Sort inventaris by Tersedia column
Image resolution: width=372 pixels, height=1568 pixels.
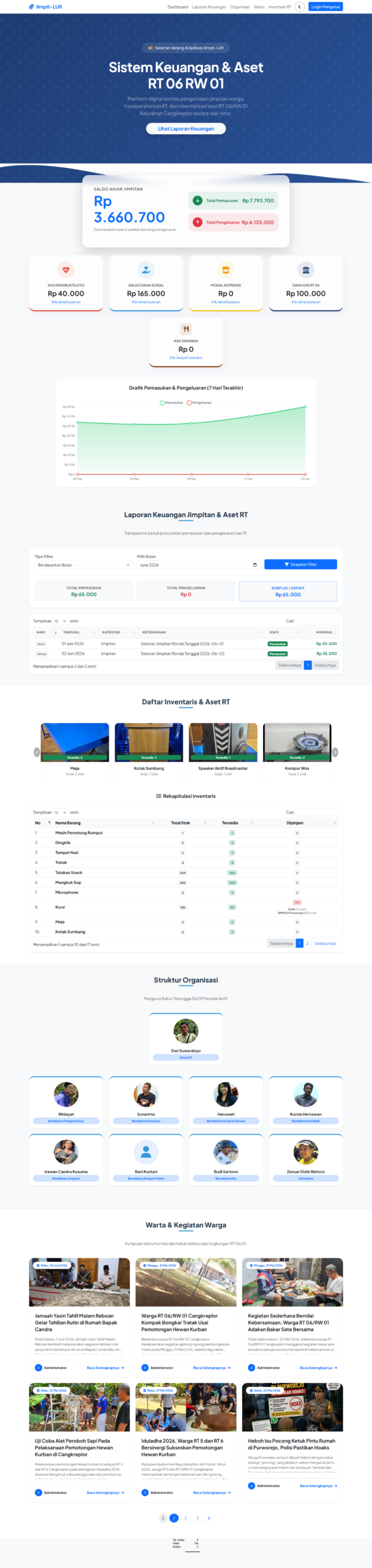click(231, 823)
